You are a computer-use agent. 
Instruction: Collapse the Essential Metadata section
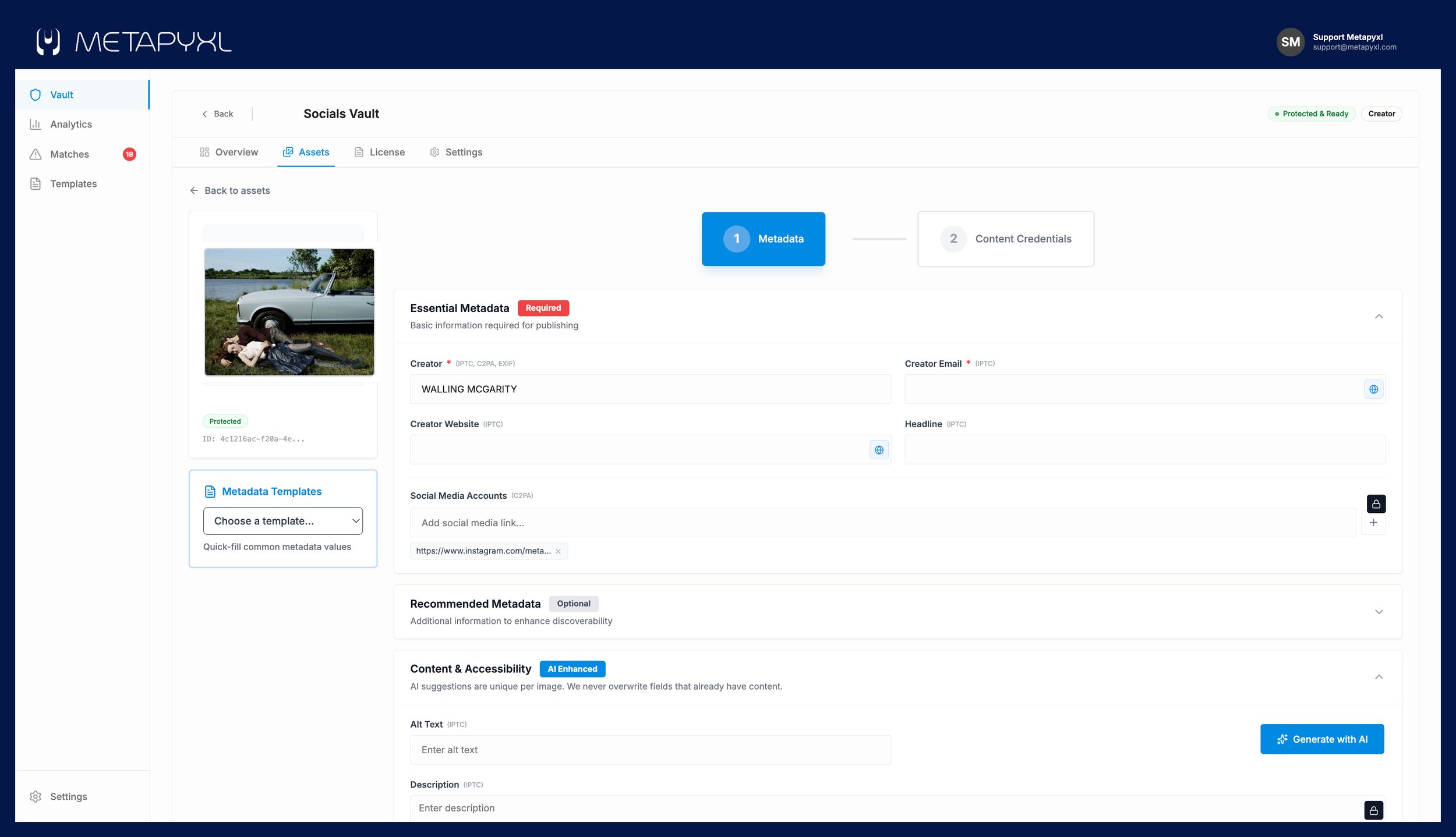pos(1379,317)
